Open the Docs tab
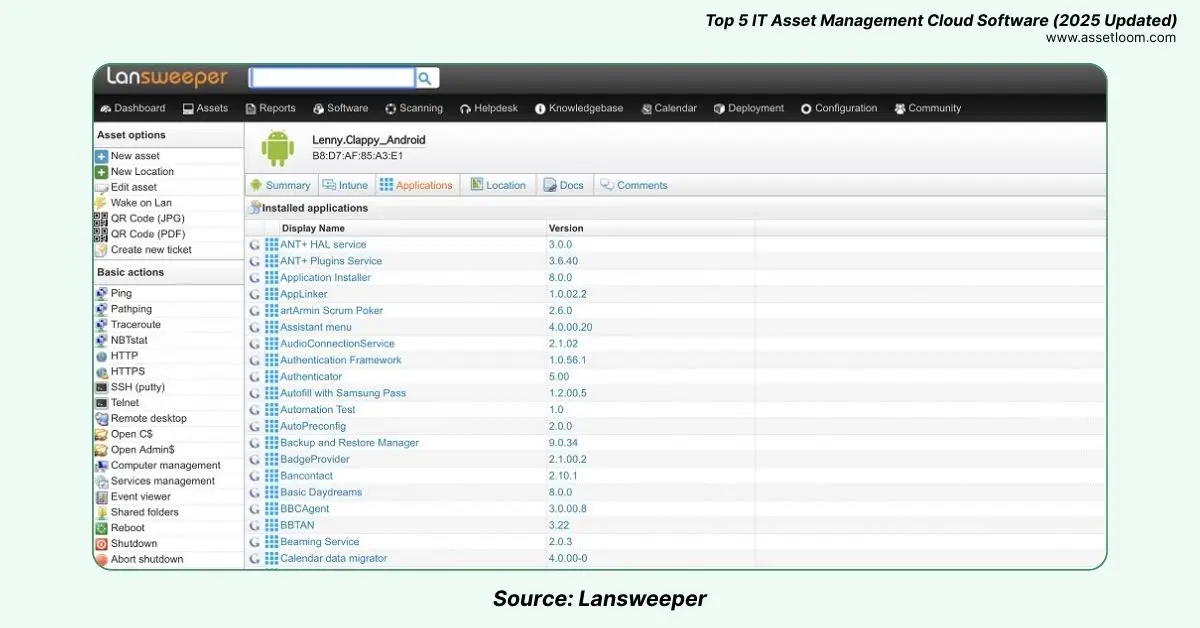Image resolution: width=1200 pixels, height=628 pixels. [x=564, y=185]
